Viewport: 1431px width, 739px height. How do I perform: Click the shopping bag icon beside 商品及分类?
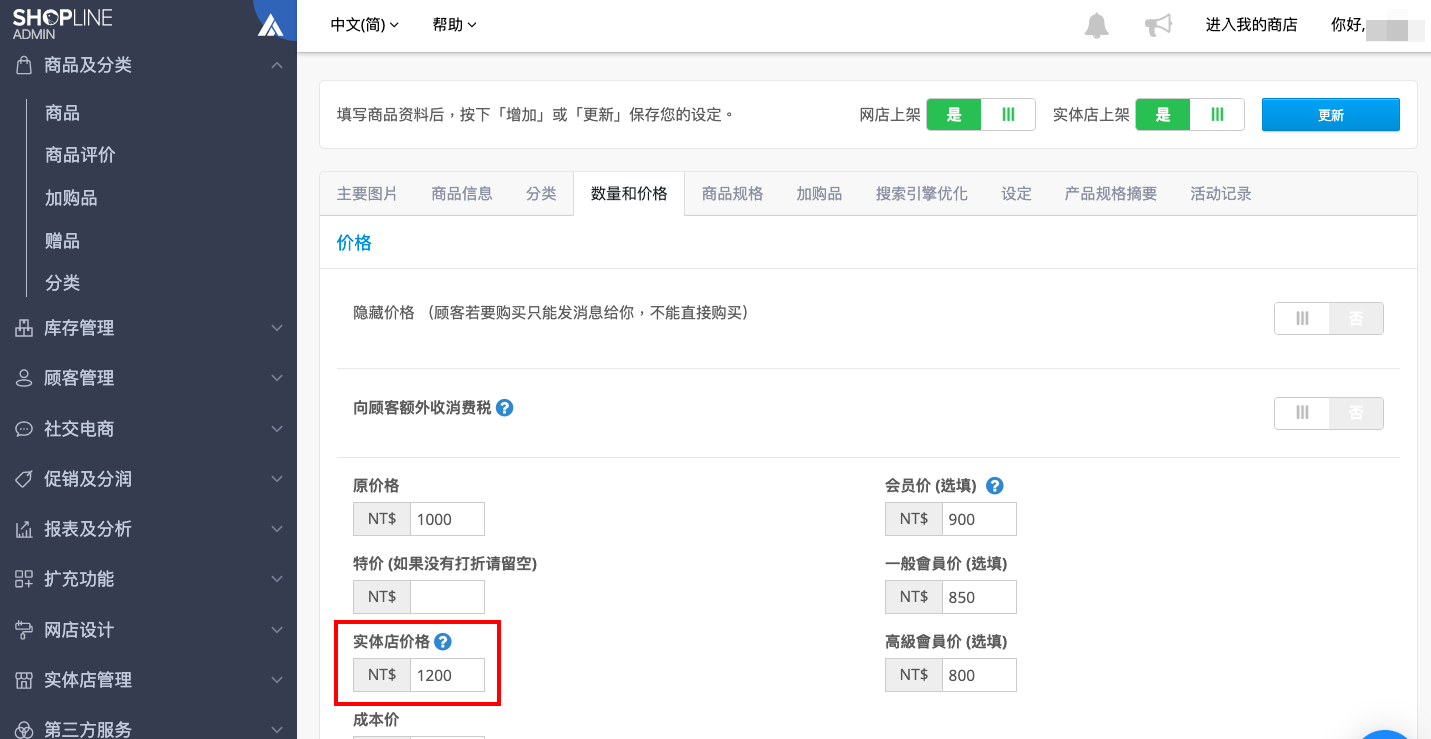pyautogui.click(x=24, y=65)
